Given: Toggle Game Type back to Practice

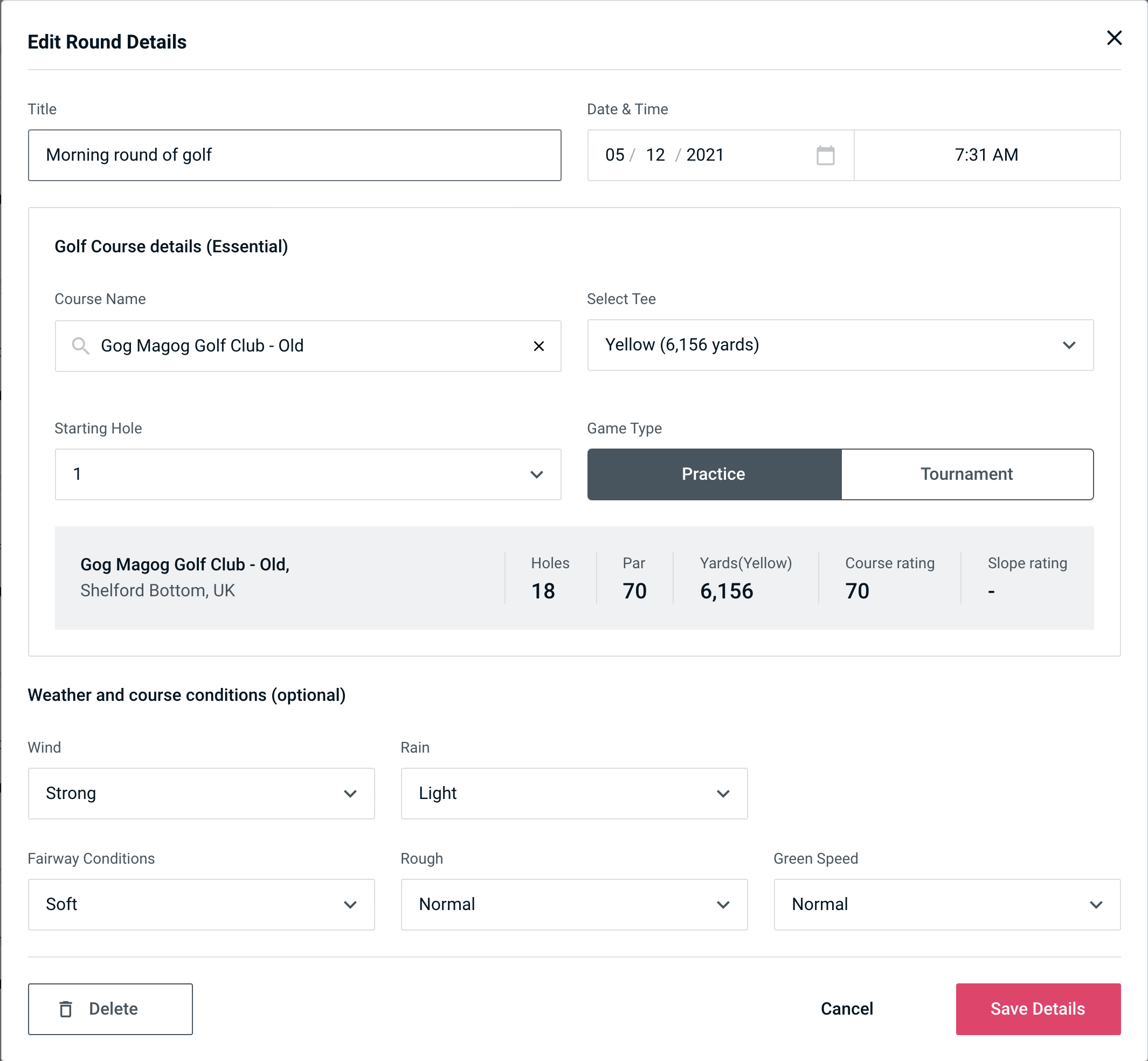Looking at the screenshot, I should 713,474.
